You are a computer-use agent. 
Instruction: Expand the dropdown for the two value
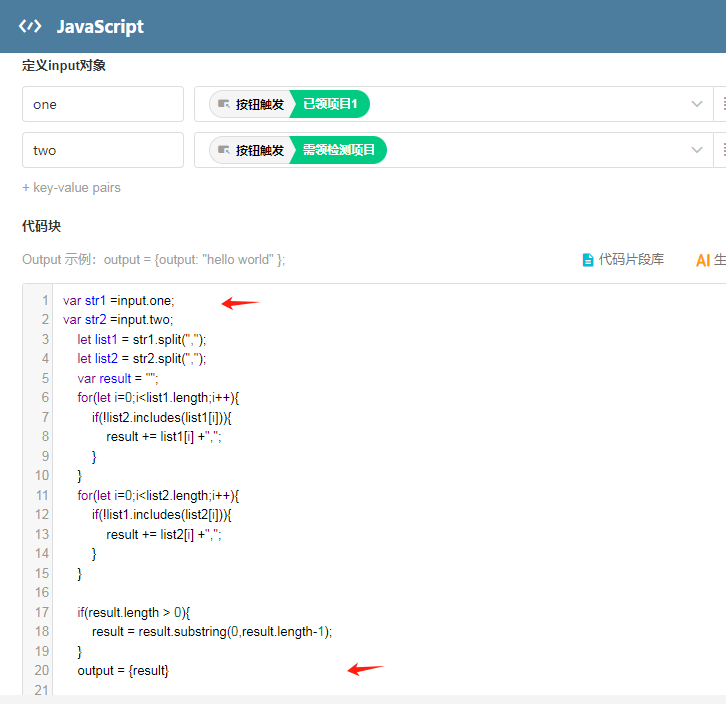pos(697,150)
